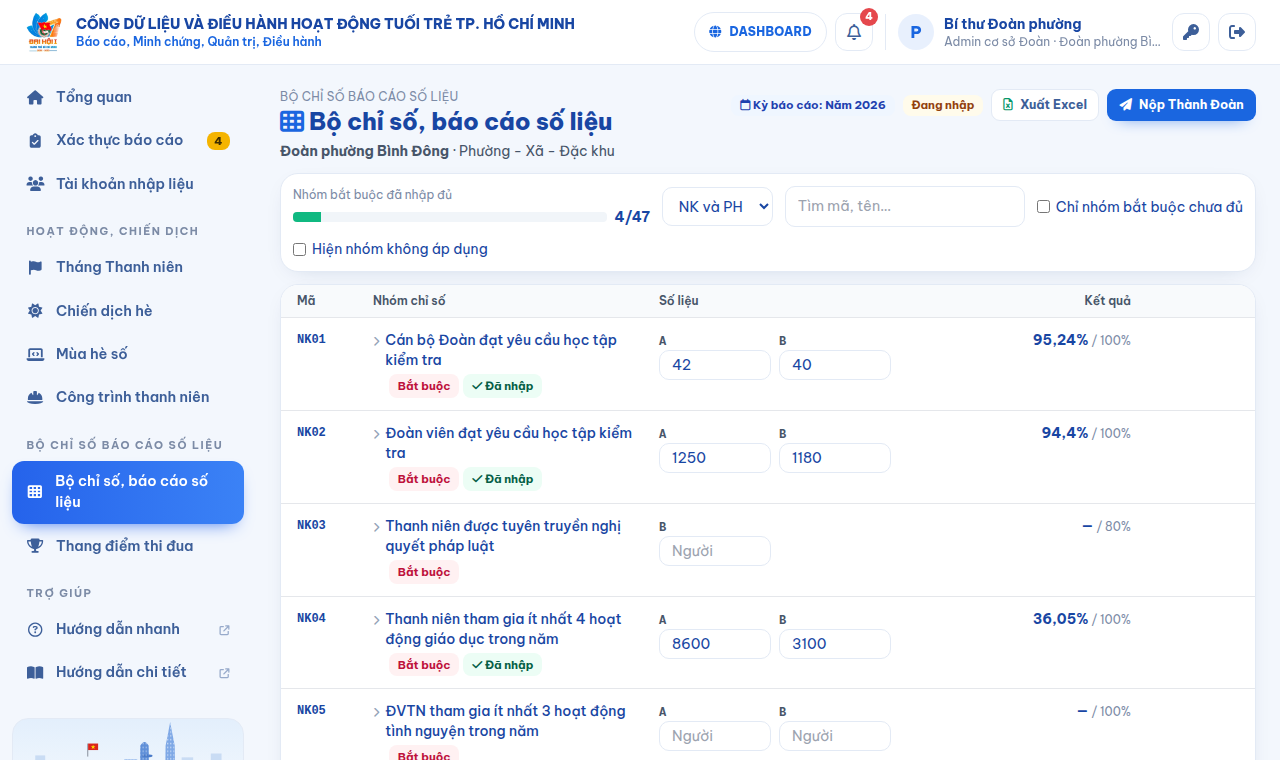Screen dimensions: 1280x760
Task: Click the clipboard icon for Xác thực báo cáo
Action: (x=35, y=140)
